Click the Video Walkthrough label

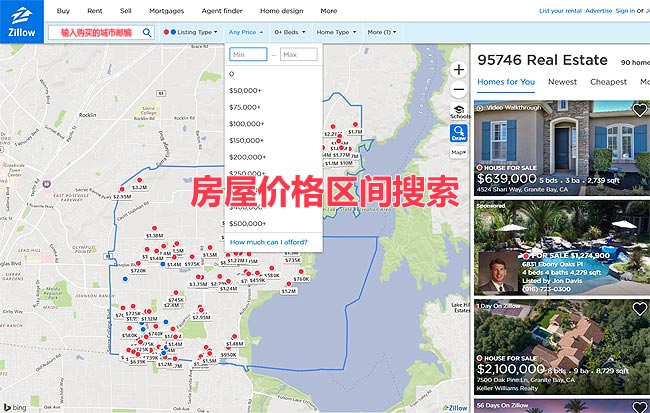point(509,108)
